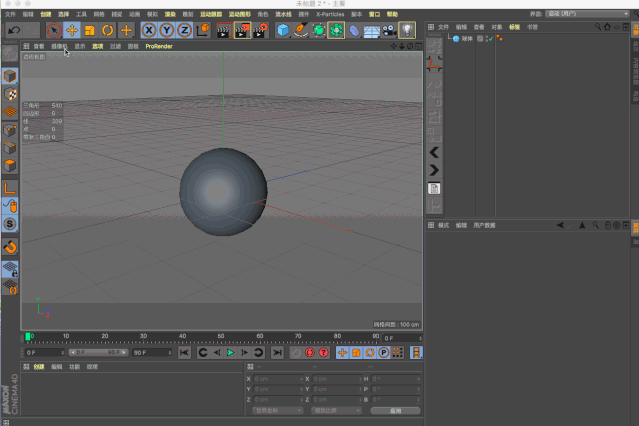Click the start frame 0 F field
Image resolution: width=639 pixels, height=426 pixels.
(45, 353)
